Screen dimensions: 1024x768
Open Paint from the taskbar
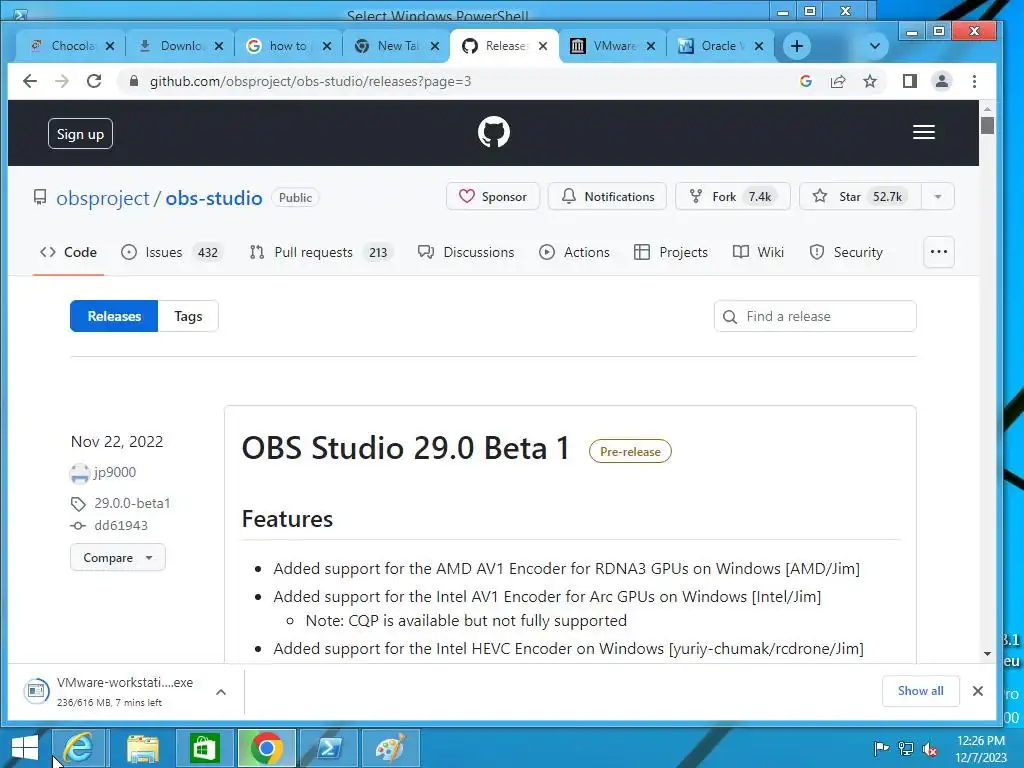(x=391, y=748)
